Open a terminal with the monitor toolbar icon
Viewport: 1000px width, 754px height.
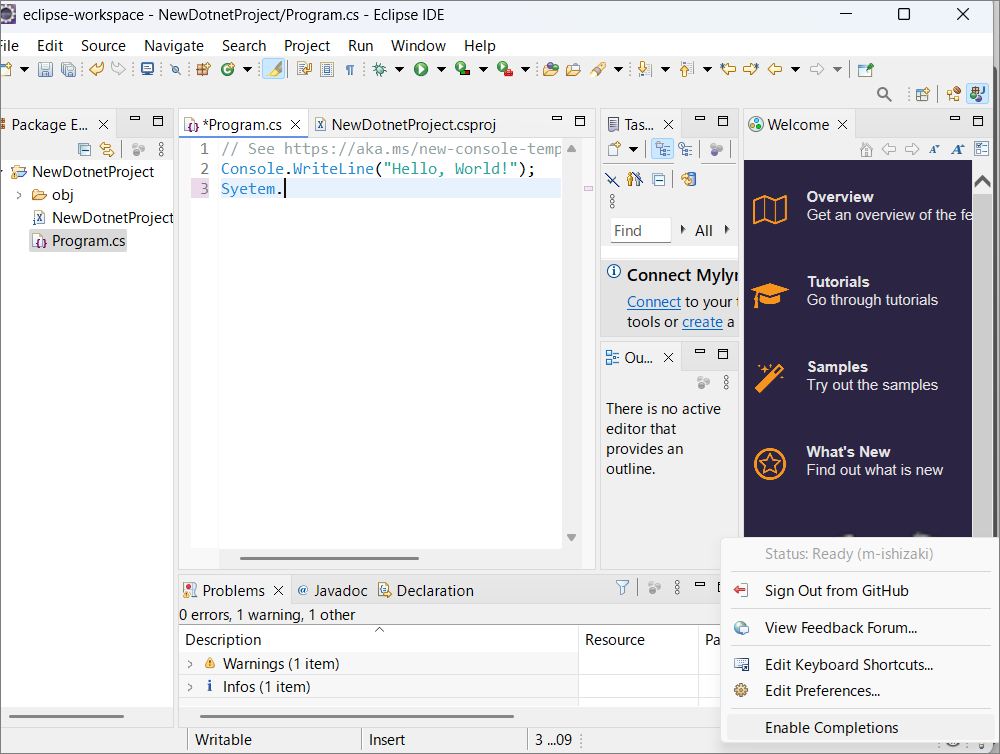tap(147, 69)
